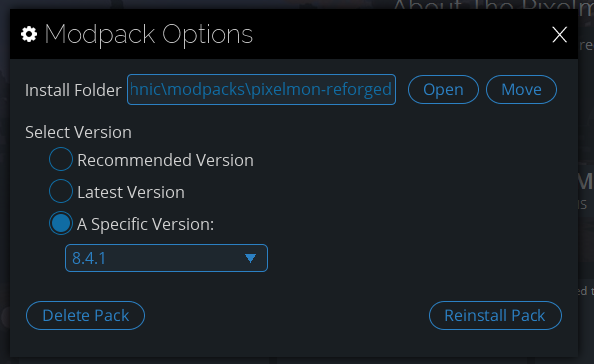
Task: Close the Modpack Options dialog with X
Action: click(560, 34)
